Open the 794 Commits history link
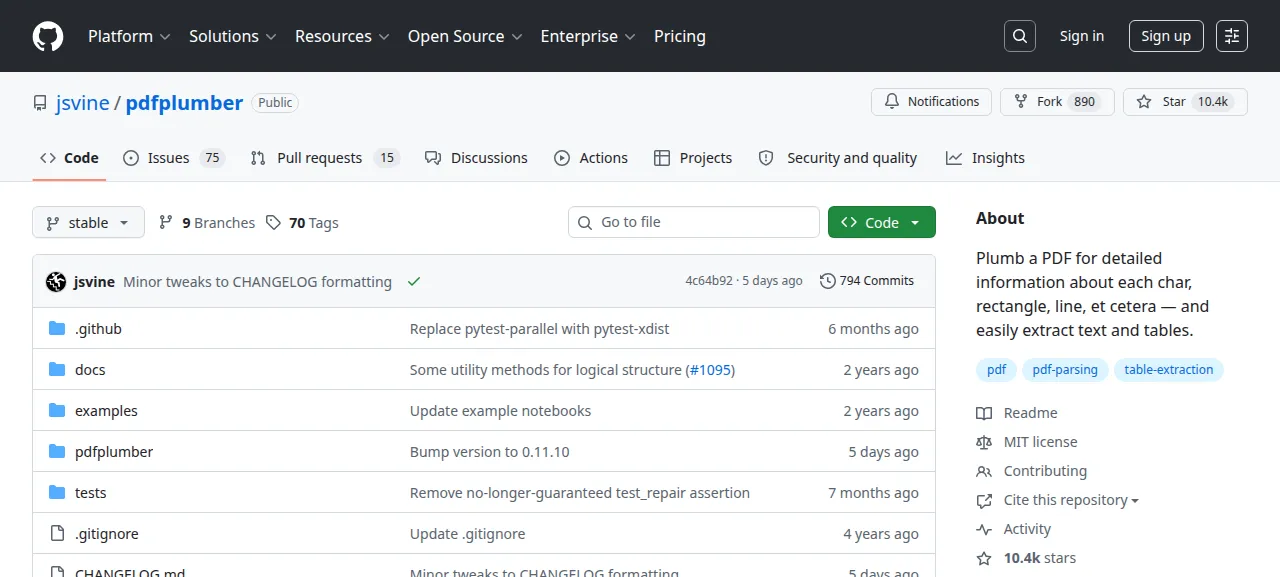The width and height of the screenshot is (1280, 577). (x=867, y=281)
